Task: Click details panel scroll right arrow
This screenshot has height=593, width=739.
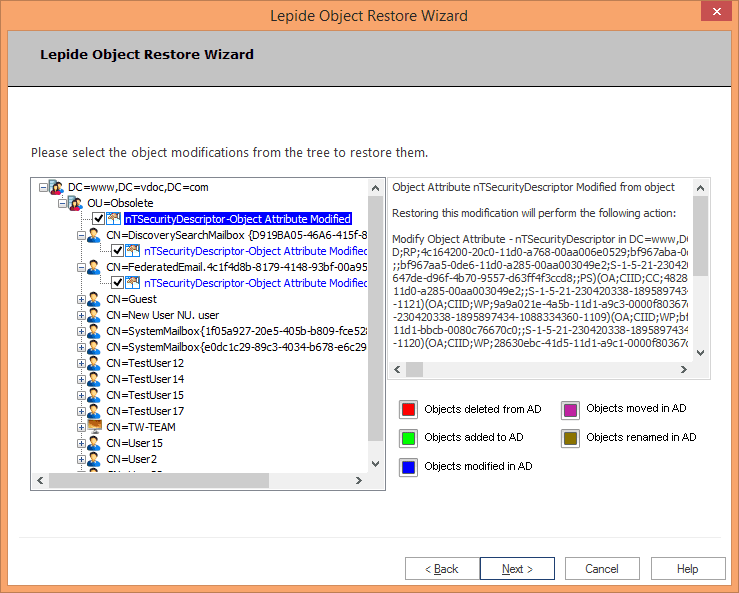Action: [x=683, y=370]
